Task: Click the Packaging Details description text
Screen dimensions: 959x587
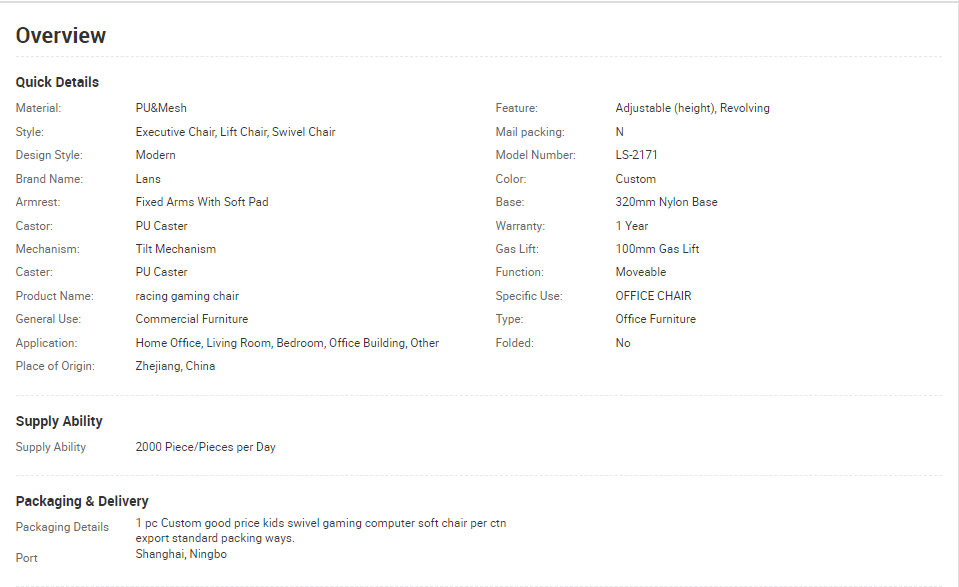Action: (x=320, y=531)
